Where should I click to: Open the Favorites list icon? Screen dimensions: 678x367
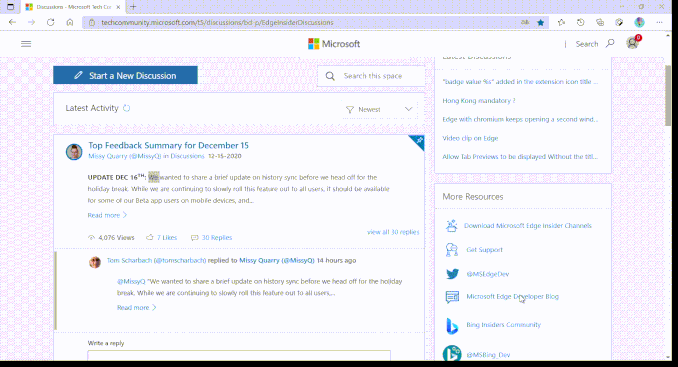coord(561,22)
